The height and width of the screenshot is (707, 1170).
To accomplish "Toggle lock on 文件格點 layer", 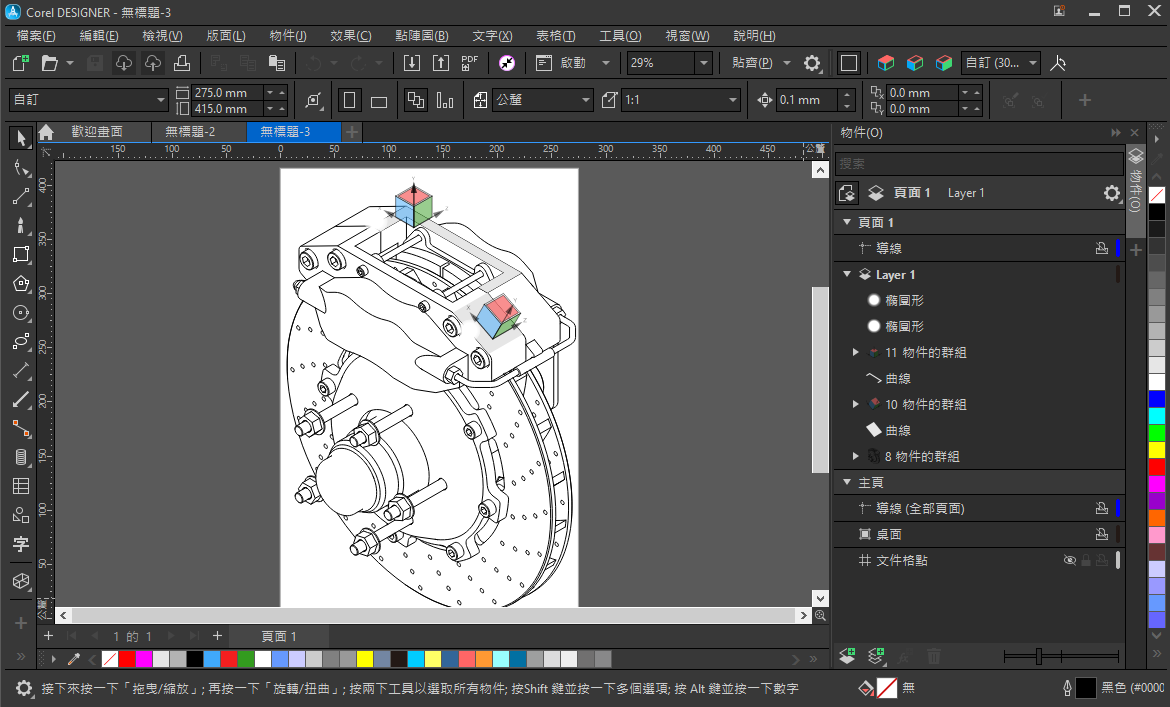I will (1086, 560).
